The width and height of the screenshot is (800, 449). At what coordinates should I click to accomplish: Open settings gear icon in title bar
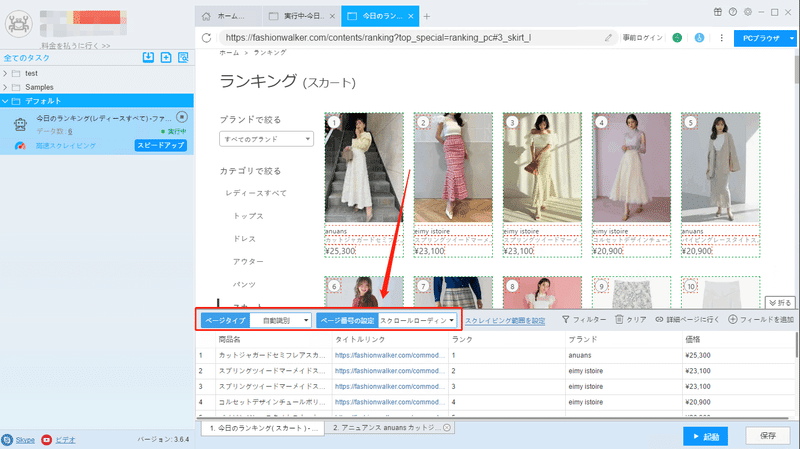747,12
